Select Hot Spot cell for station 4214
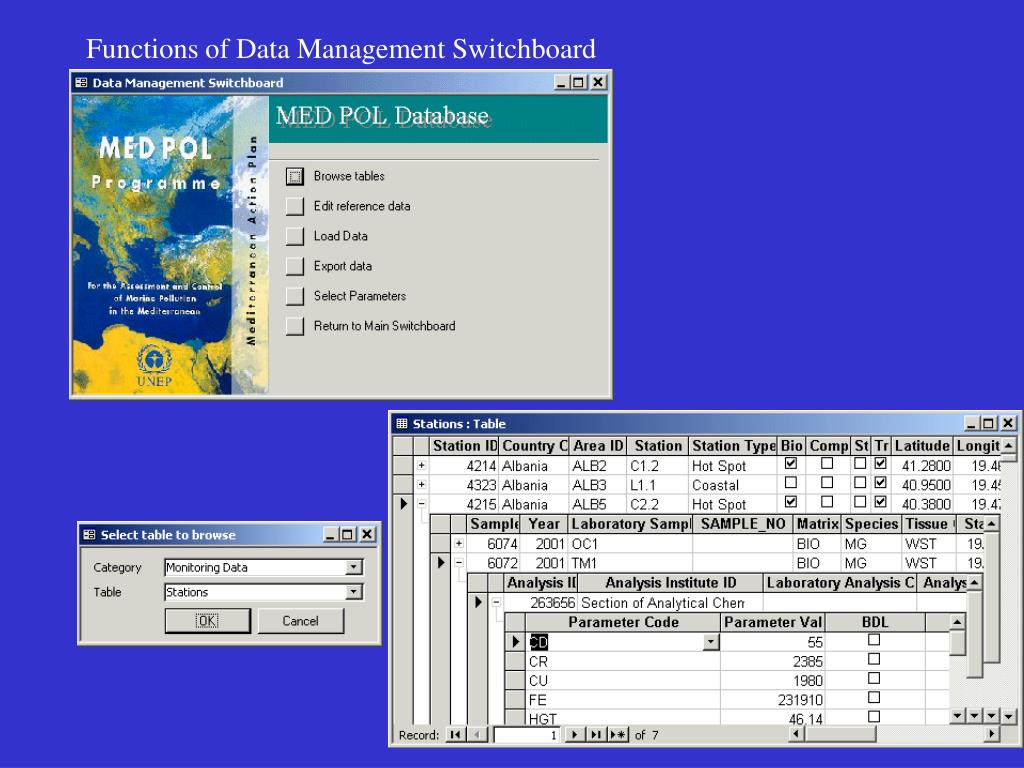This screenshot has height=768, width=1024. point(733,466)
